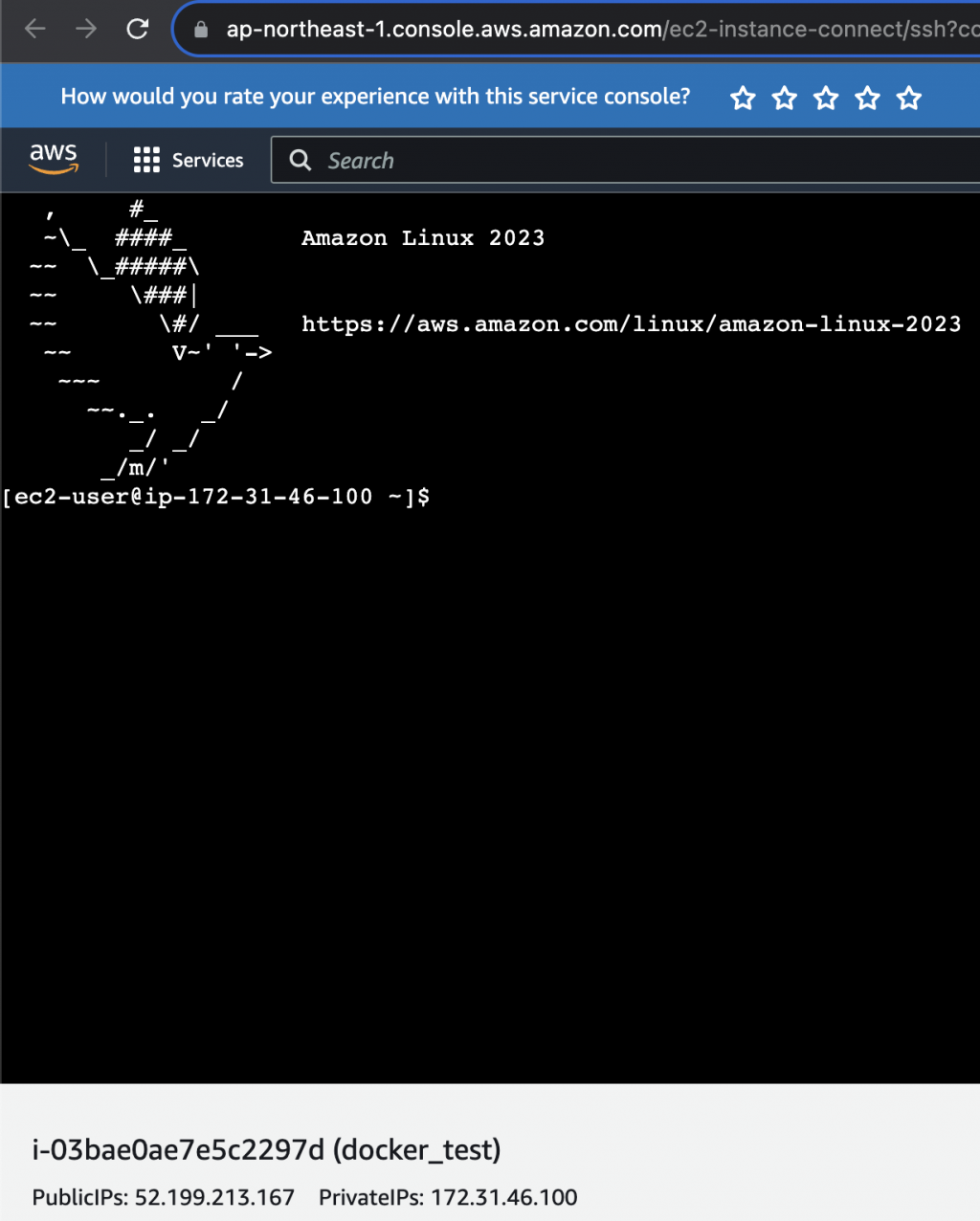Click the PrivateIPs 172.31.46.100 value
Viewport: 980px width, 1221px height.
[504, 1197]
